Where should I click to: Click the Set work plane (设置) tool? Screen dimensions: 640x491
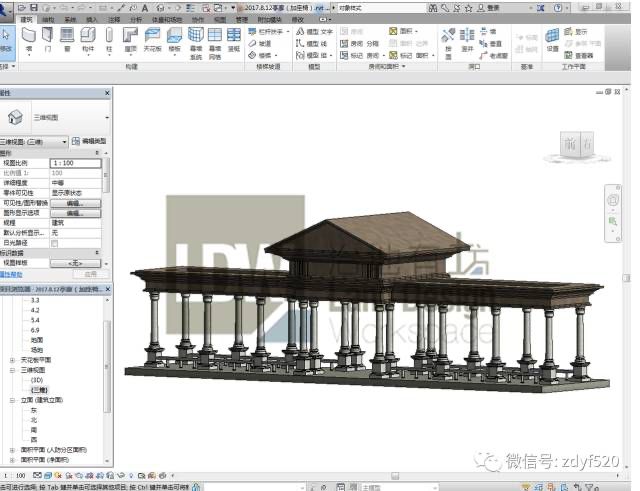tap(552, 40)
